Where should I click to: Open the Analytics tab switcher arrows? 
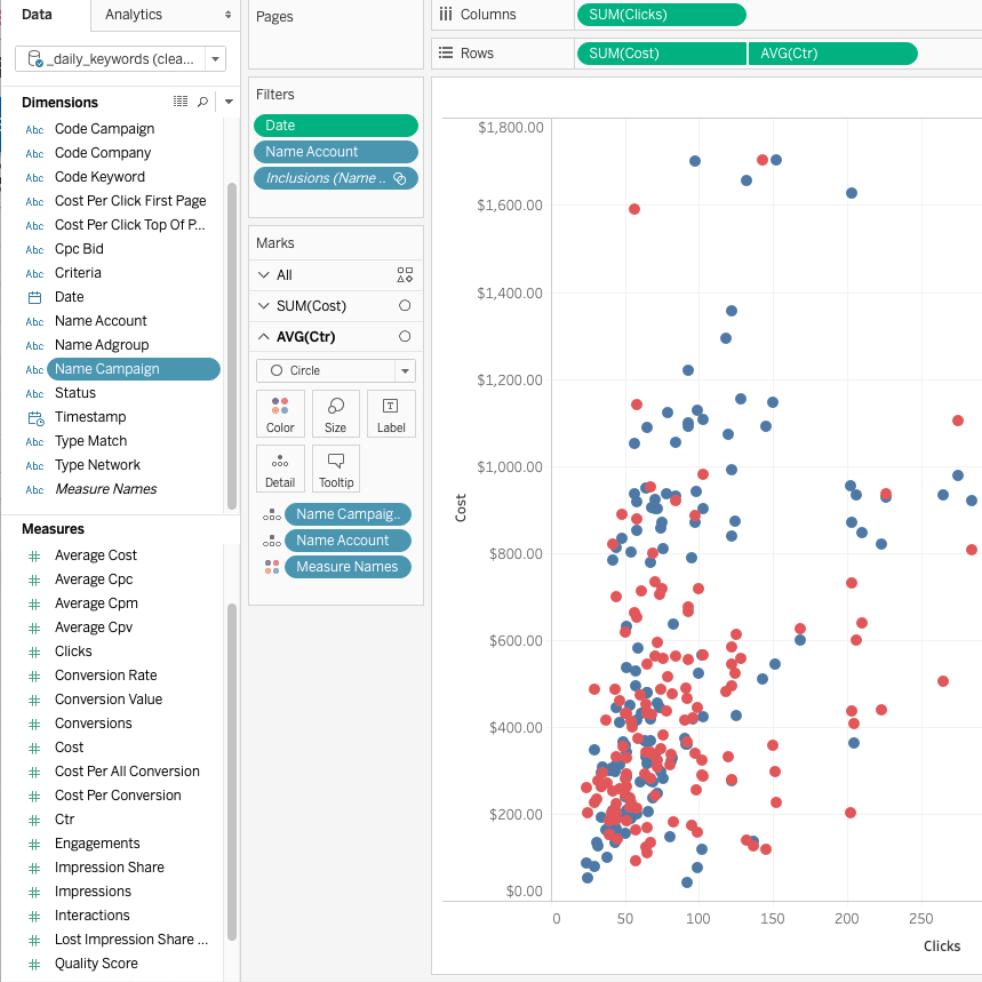pos(228,14)
